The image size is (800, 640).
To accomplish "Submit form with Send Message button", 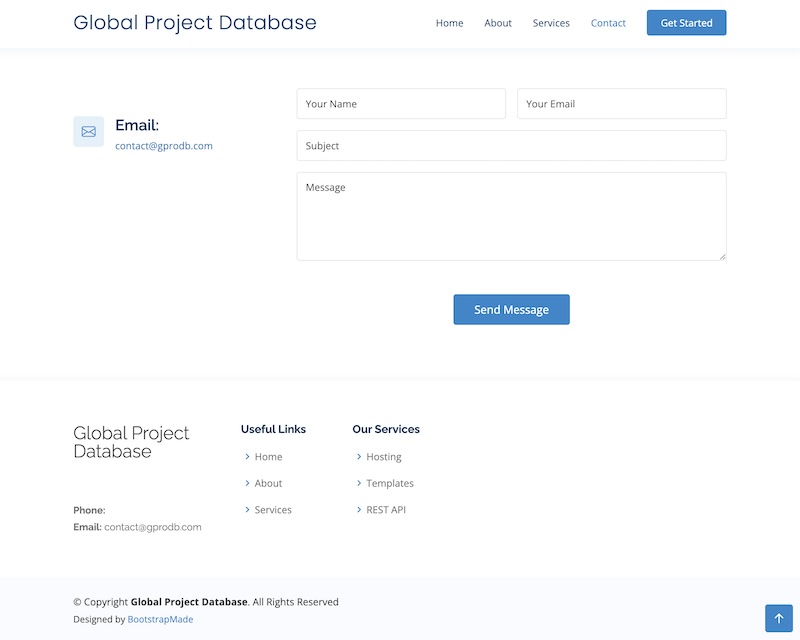I will click(511, 310).
